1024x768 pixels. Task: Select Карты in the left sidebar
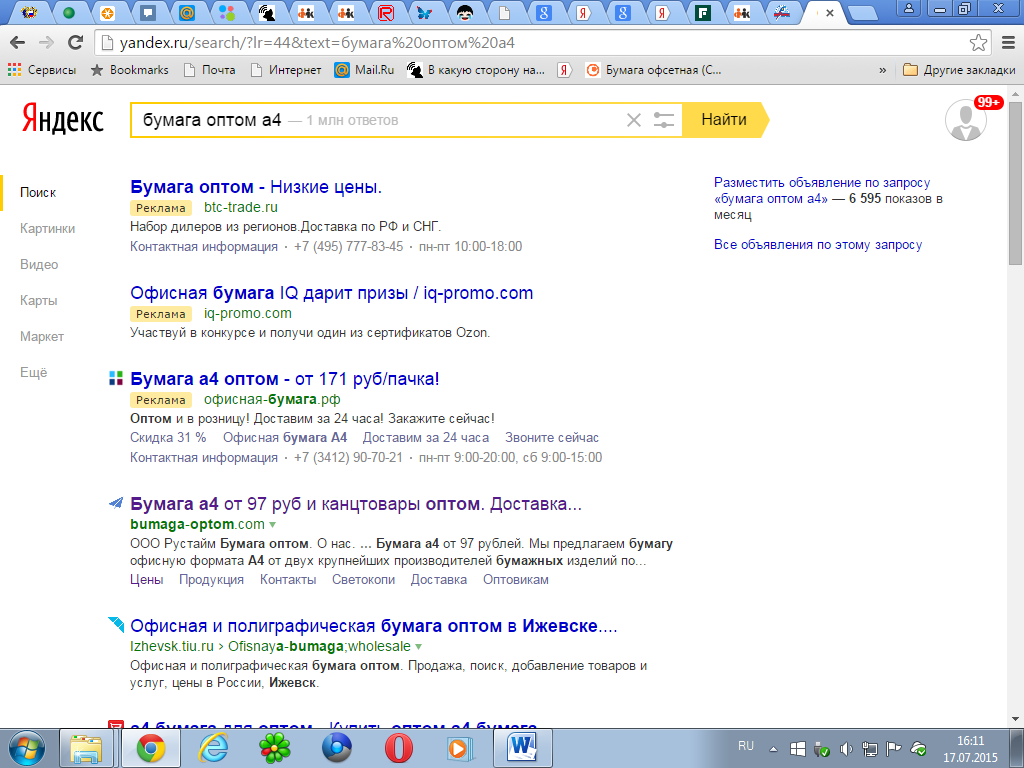[39, 300]
